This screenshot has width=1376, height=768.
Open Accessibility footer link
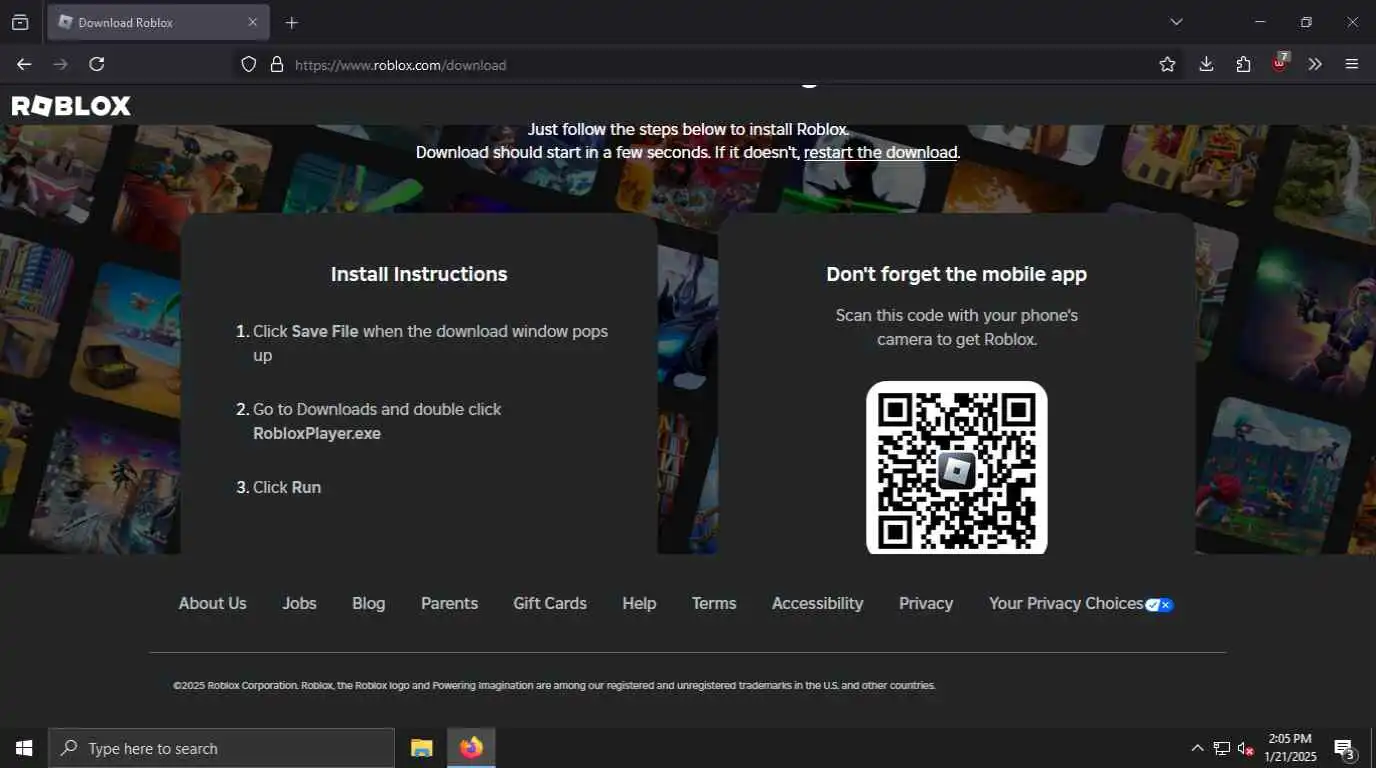tap(817, 603)
